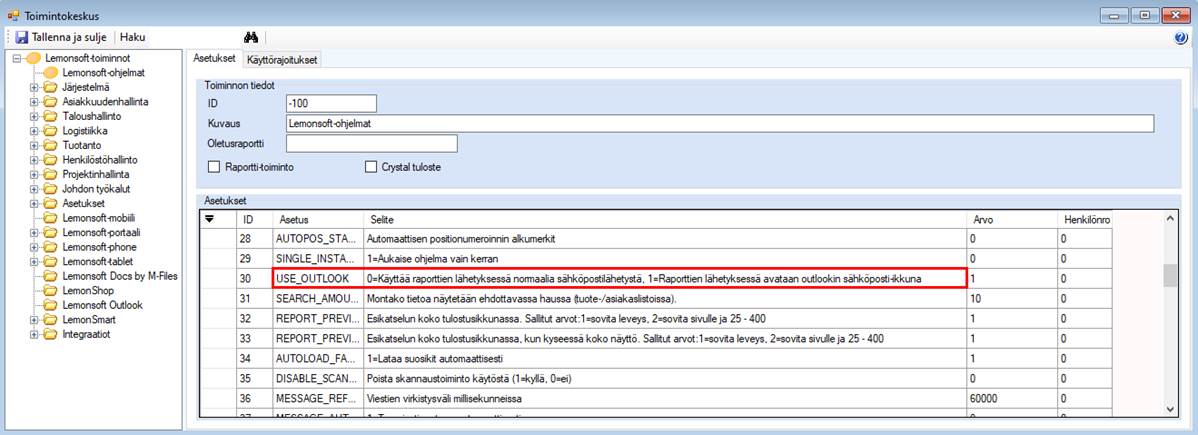Click the Projektinhallinta folder icon
The height and width of the screenshot is (435, 1198).
coord(50,174)
